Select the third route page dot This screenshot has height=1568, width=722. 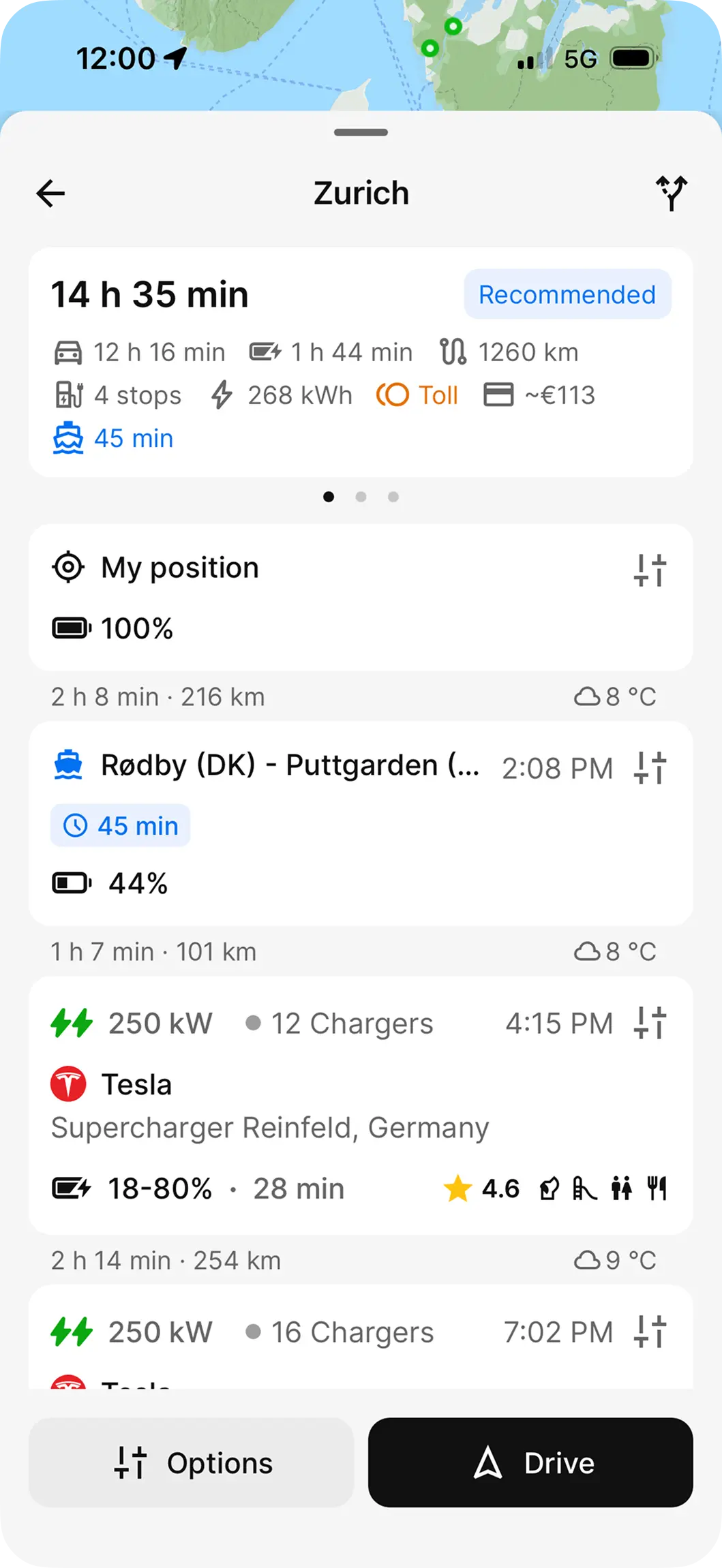point(393,497)
